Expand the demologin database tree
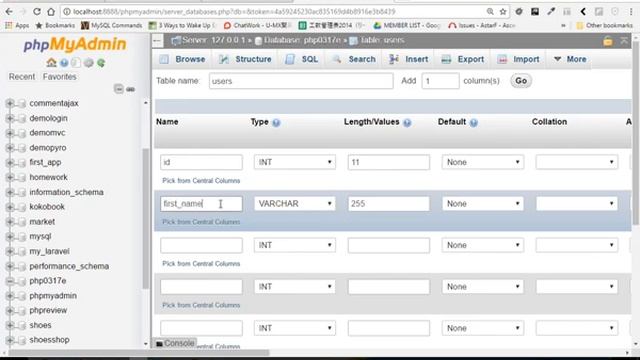 [10, 118]
